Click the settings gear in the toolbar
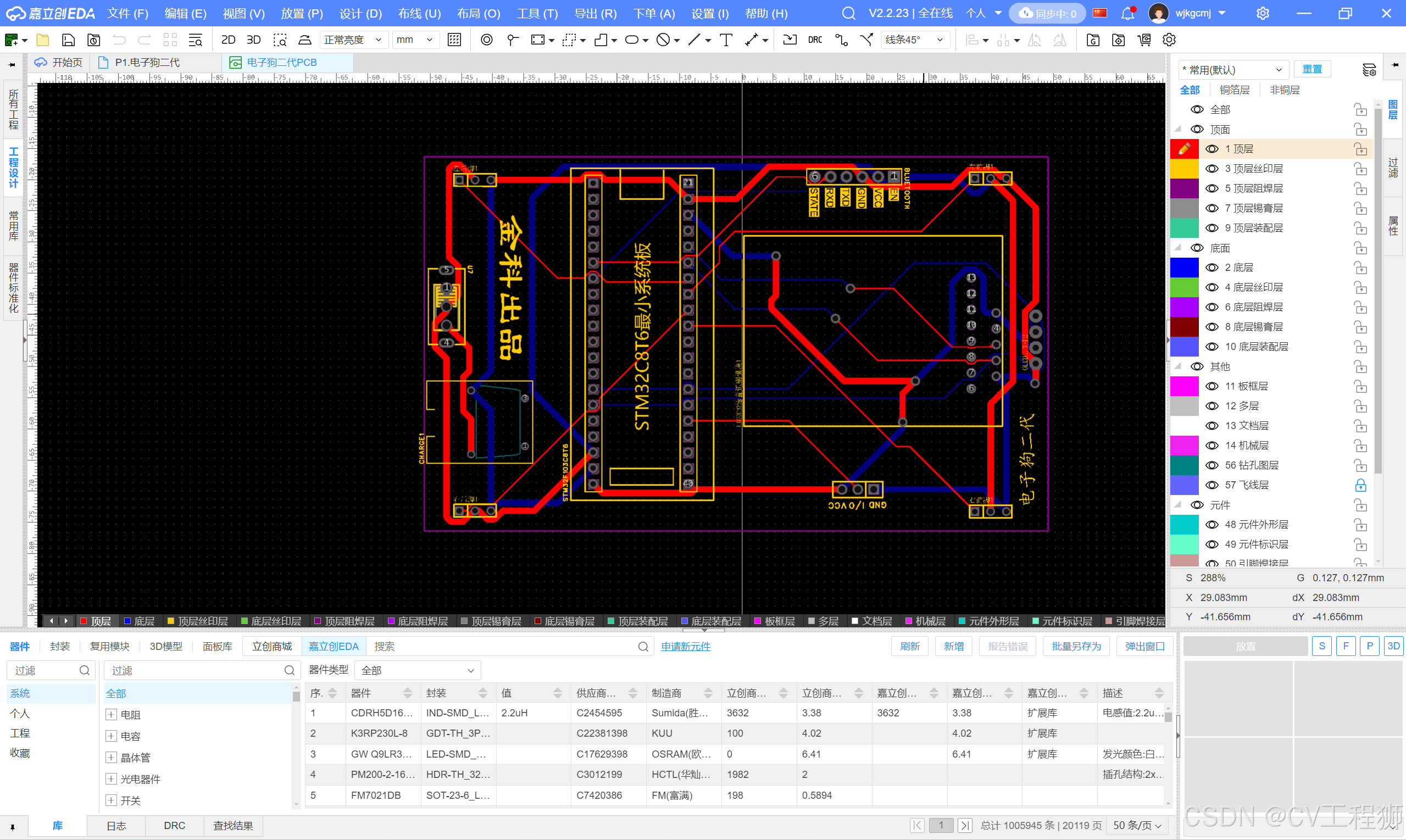Image resolution: width=1406 pixels, height=840 pixels. pyautogui.click(x=1169, y=40)
